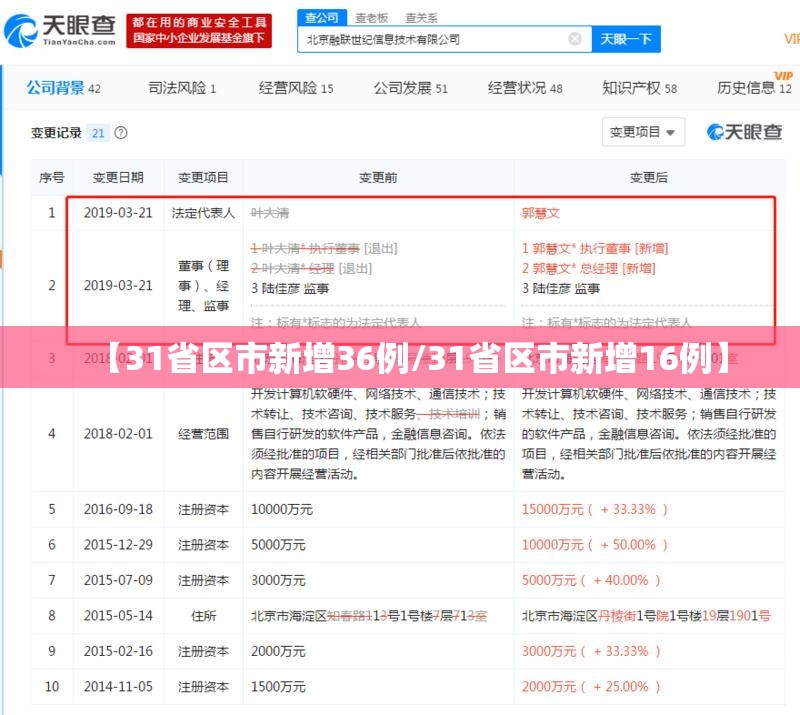Click the 序号 column header
The height and width of the screenshot is (715, 800).
point(52,178)
